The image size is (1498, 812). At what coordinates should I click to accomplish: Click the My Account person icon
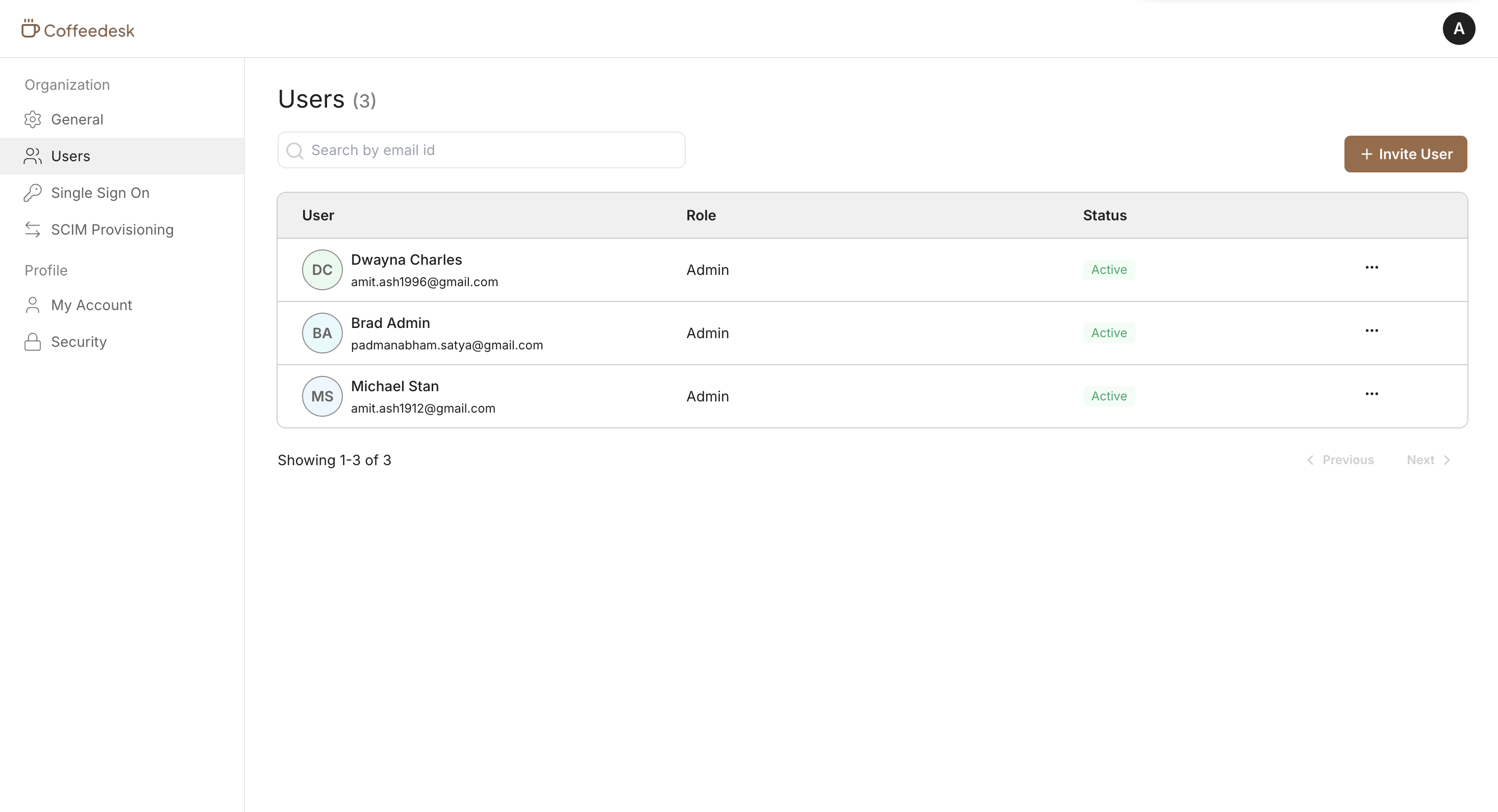33,305
